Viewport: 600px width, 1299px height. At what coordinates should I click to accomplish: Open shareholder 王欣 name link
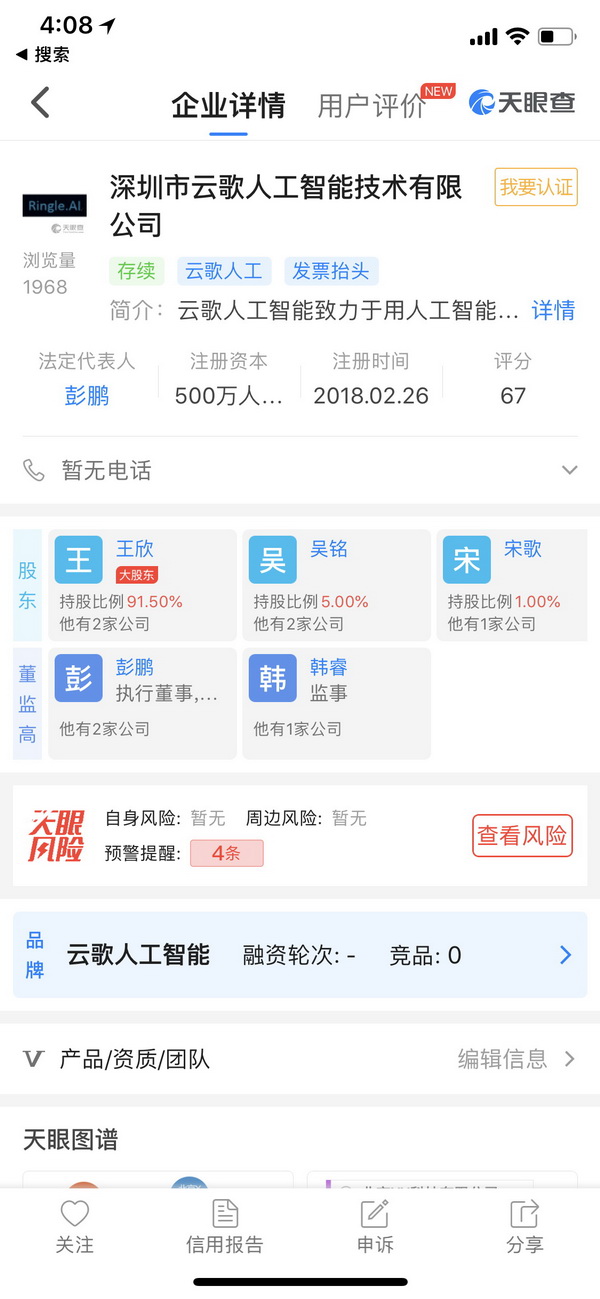(135, 548)
